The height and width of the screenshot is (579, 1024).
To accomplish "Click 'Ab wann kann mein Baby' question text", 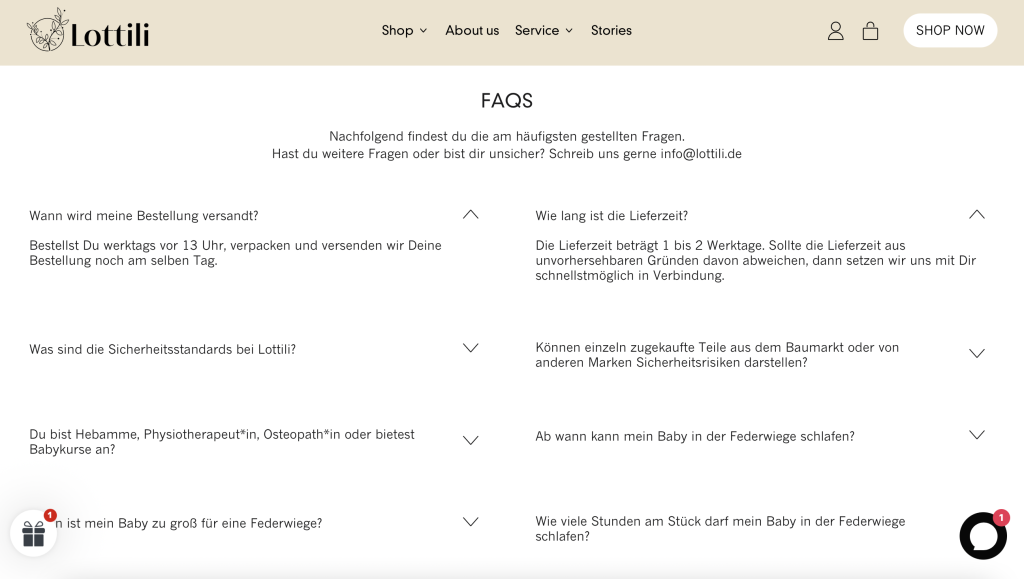I will (695, 436).
